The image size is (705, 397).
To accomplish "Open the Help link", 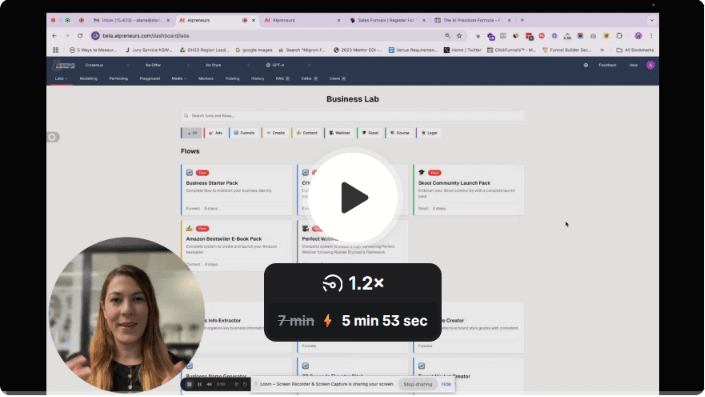I will coord(633,65).
